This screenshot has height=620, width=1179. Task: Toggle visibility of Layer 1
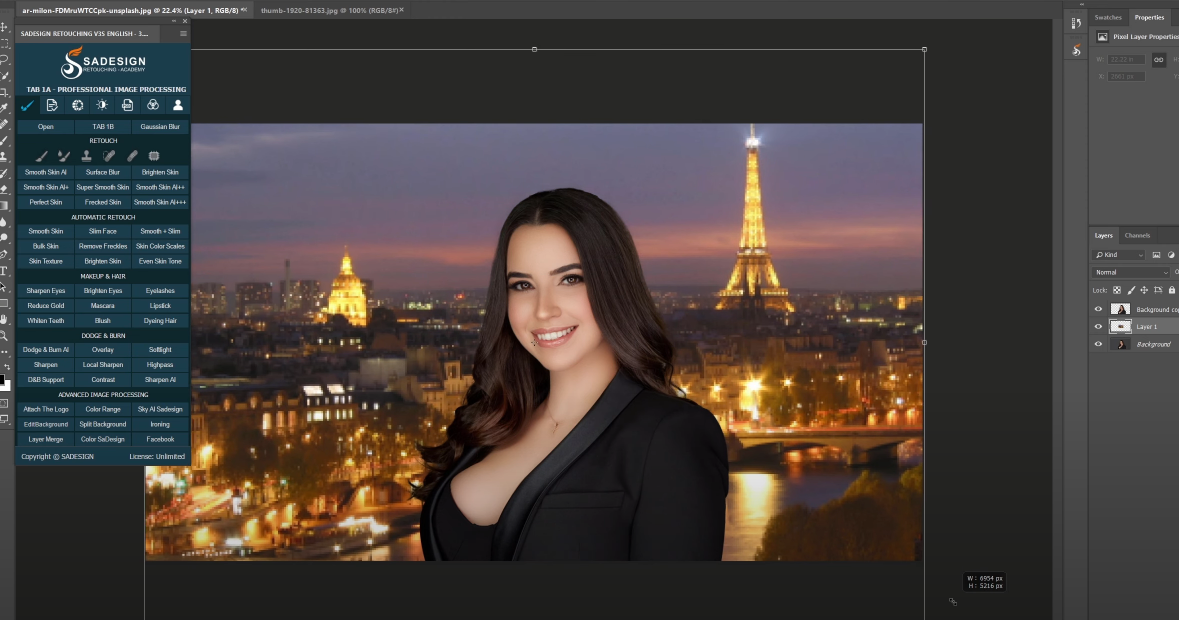1098,327
